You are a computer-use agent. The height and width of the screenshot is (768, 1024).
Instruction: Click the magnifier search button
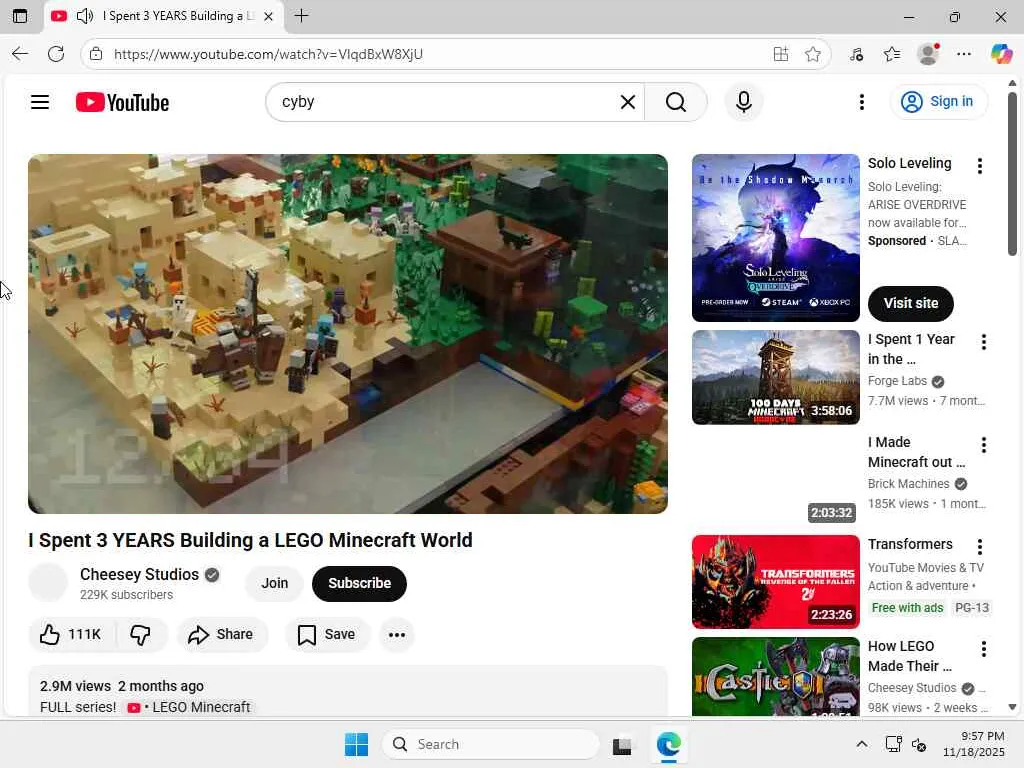coord(676,102)
